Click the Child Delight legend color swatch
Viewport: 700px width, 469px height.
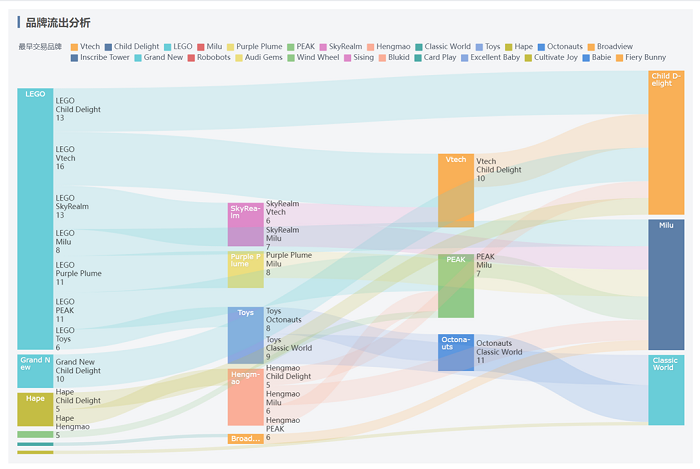(x=108, y=46)
